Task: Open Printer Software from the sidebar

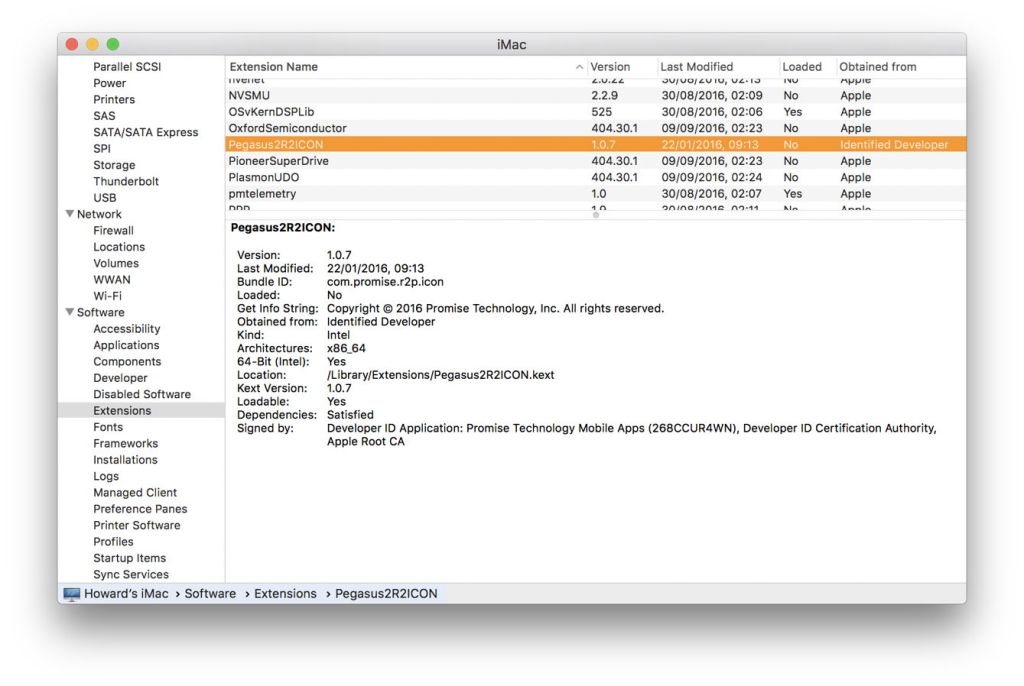Action: tap(137, 524)
